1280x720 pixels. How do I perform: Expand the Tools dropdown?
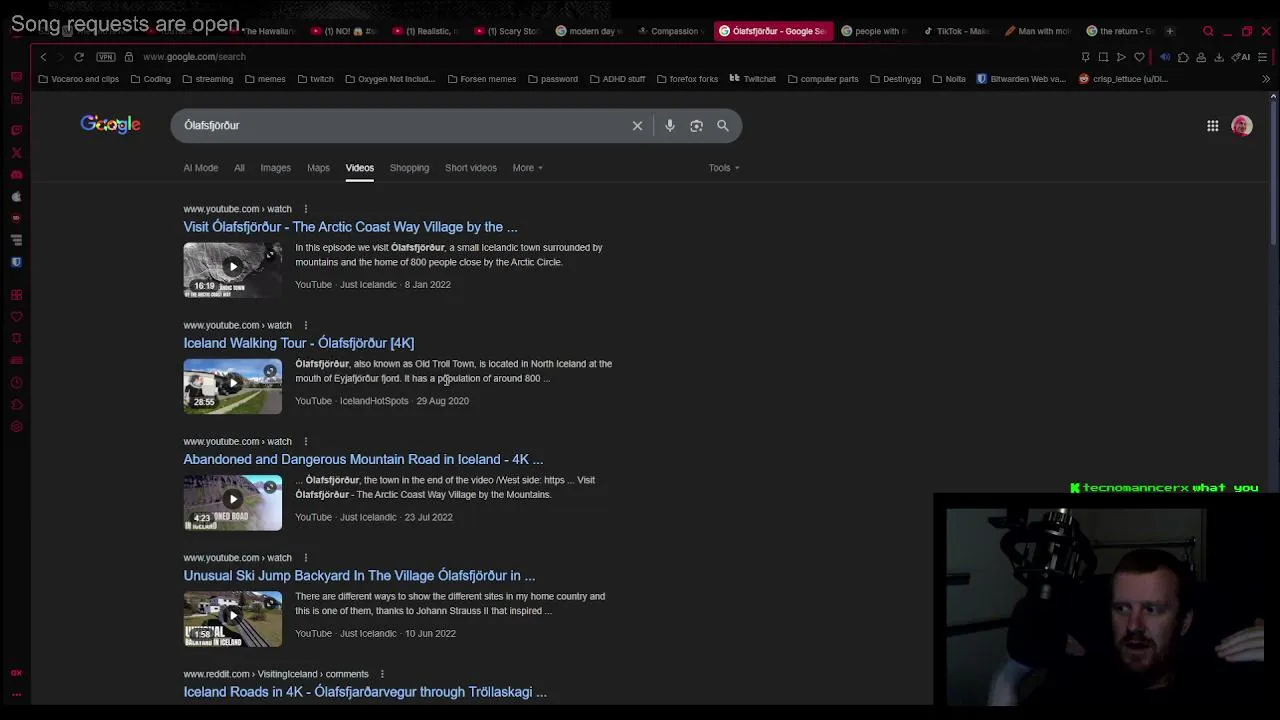point(724,168)
